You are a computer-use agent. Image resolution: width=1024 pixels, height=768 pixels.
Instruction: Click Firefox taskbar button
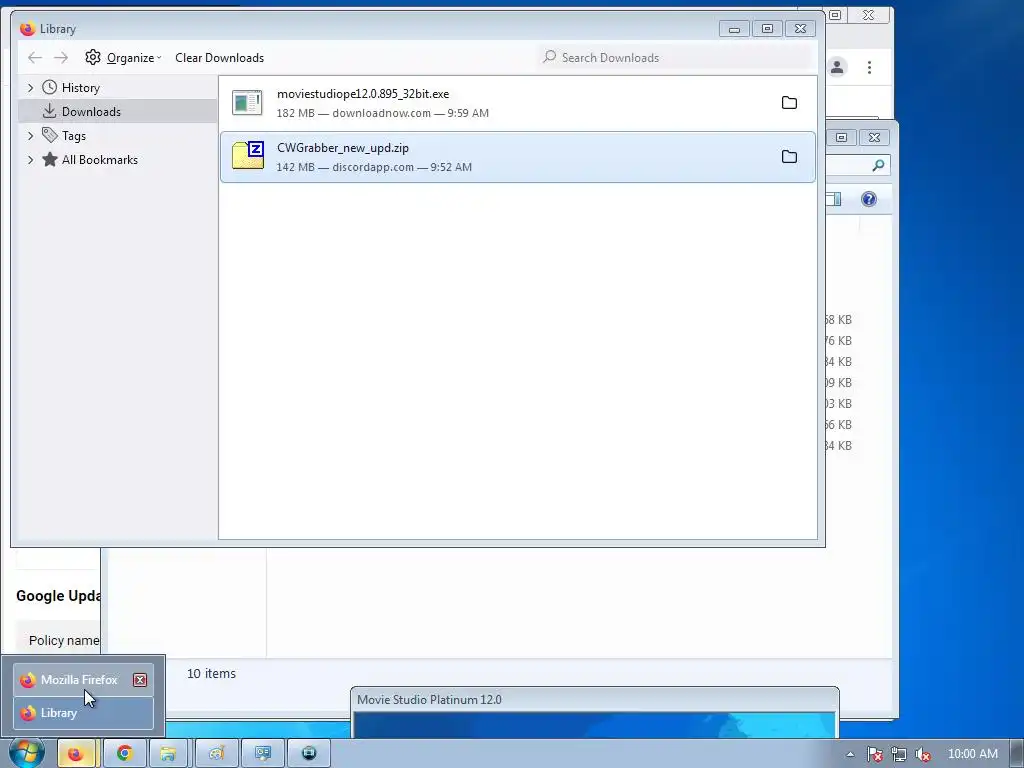click(x=76, y=754)
